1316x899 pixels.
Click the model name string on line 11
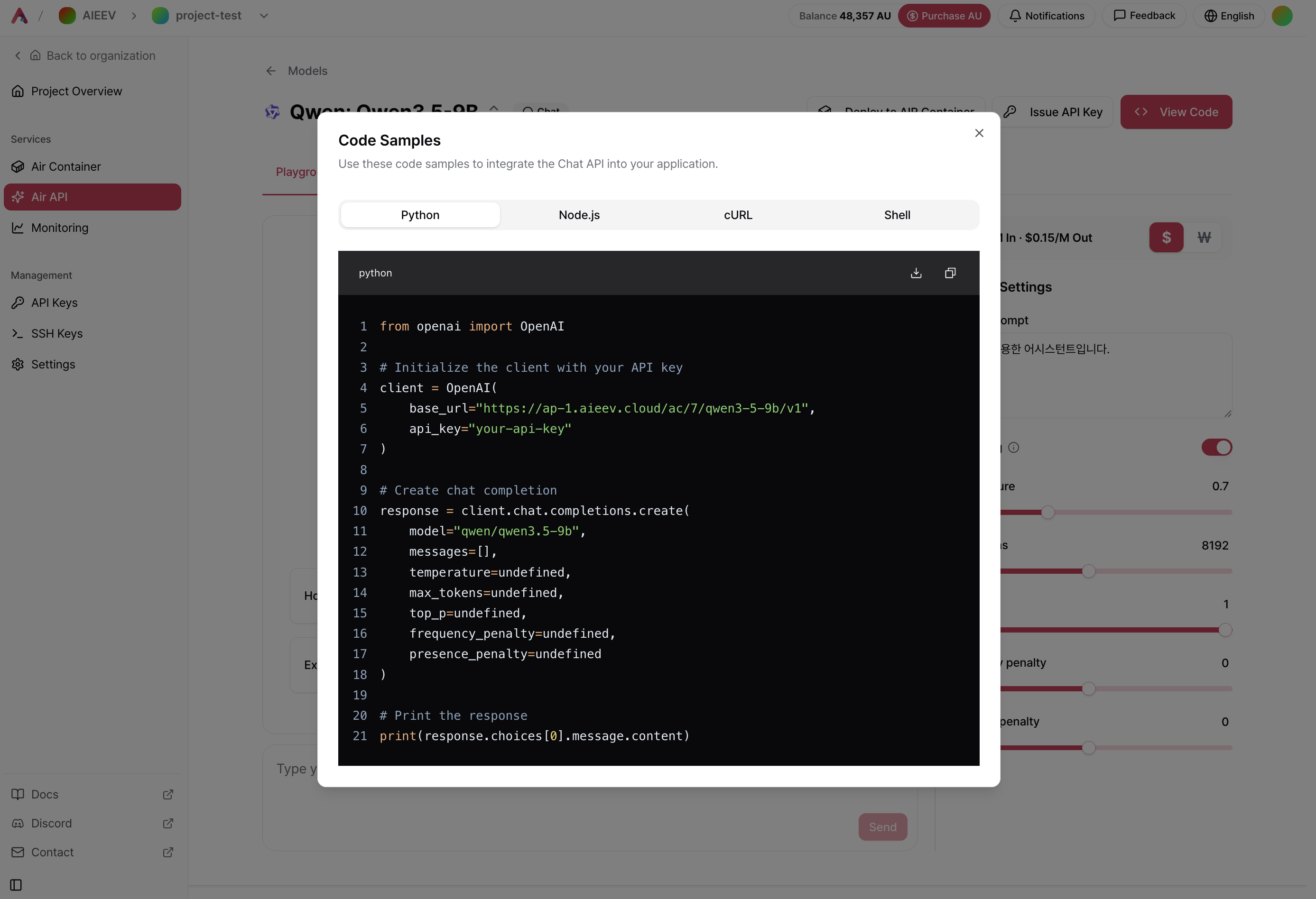click(x=517, y=531)
